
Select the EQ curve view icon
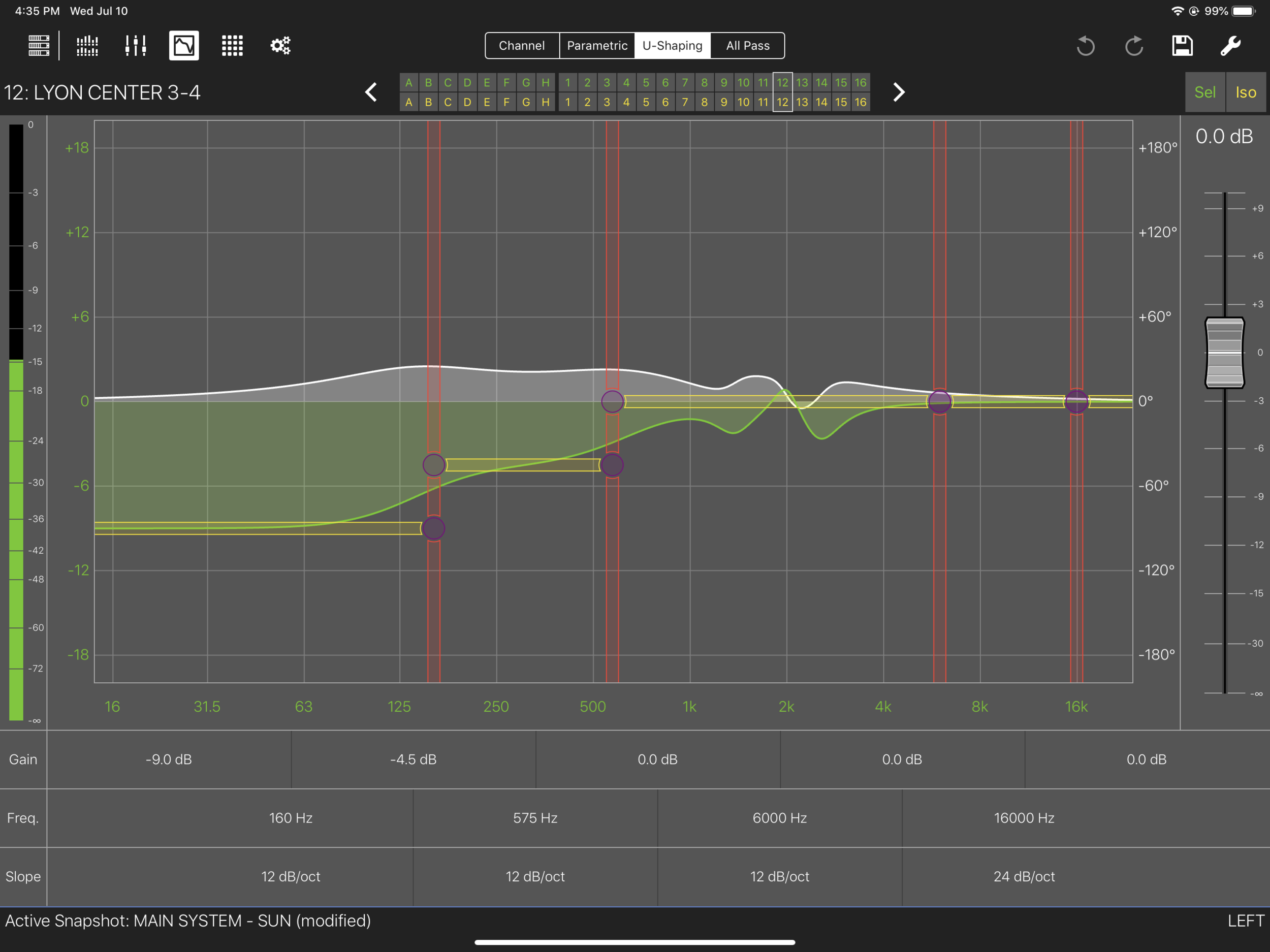[x=184, y=45]
